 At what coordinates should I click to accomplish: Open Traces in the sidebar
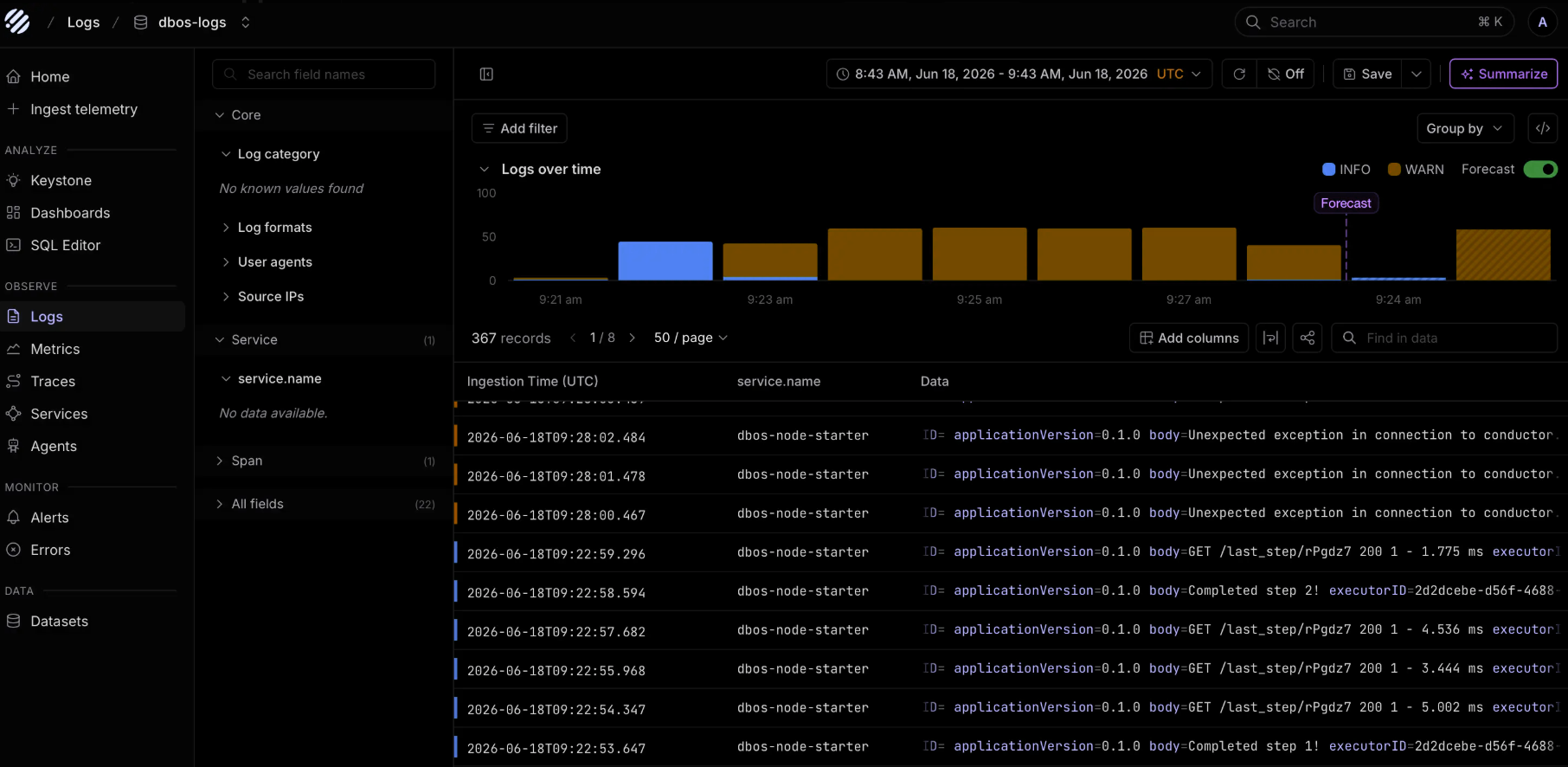(x=53, y=382)
